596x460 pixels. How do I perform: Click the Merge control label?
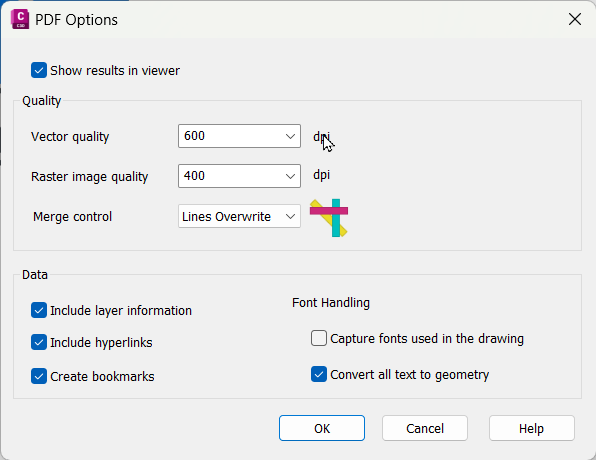click(x=72, y=216)
